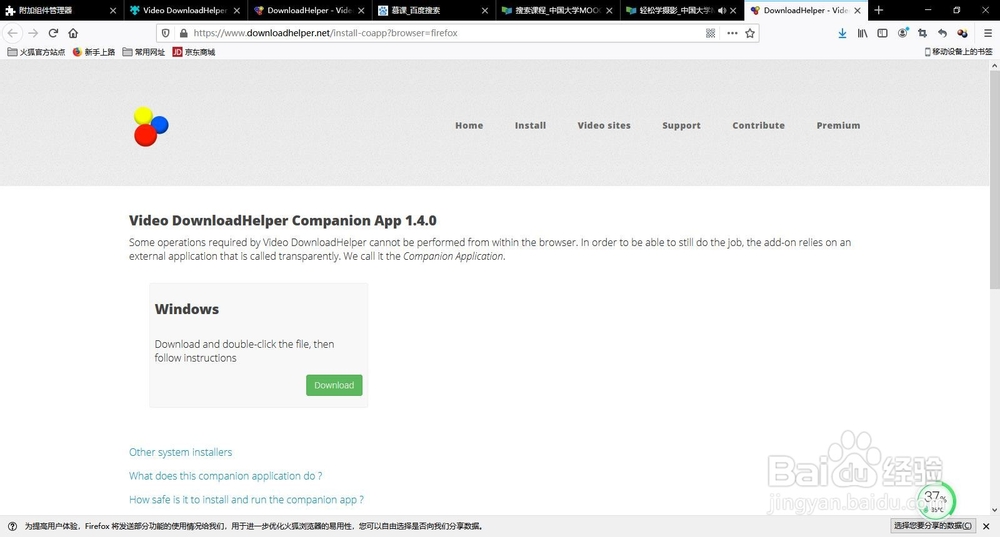Open Other system installers link

tap(180, 452)
